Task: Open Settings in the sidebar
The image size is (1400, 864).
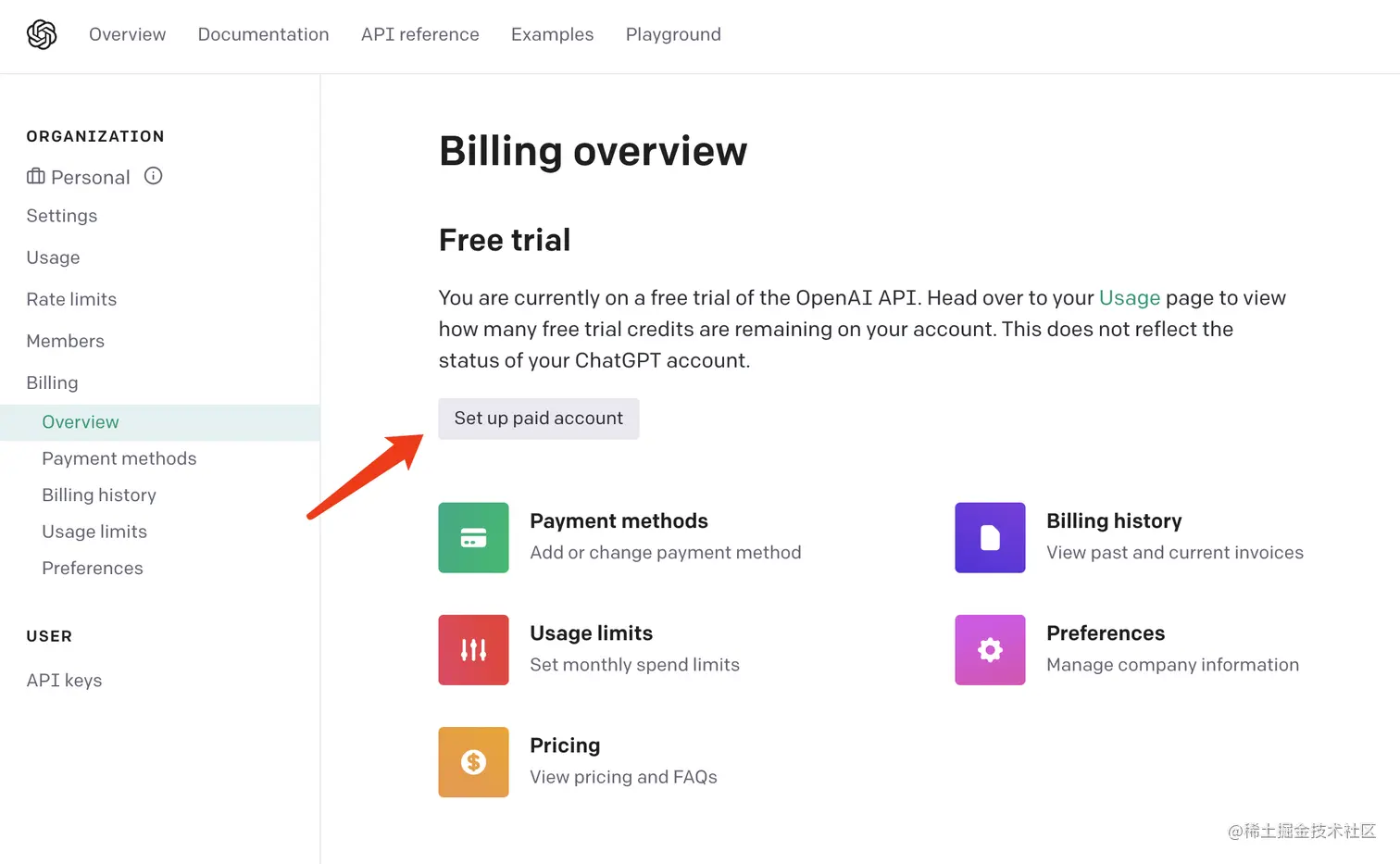Action: (x=62, y=216)
